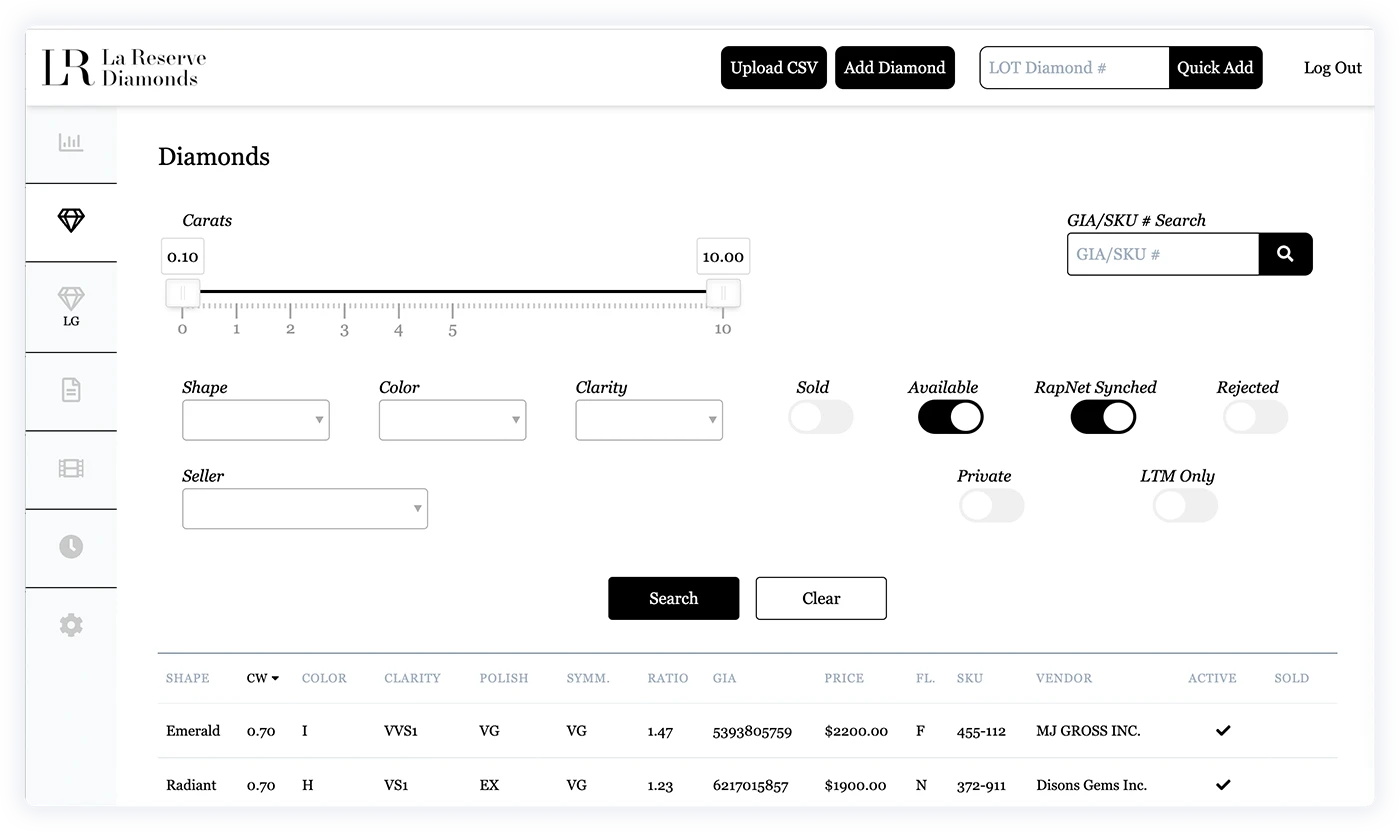
Task: Click the GIA/SKU magnifier search icon
Action: point(1285,254)
